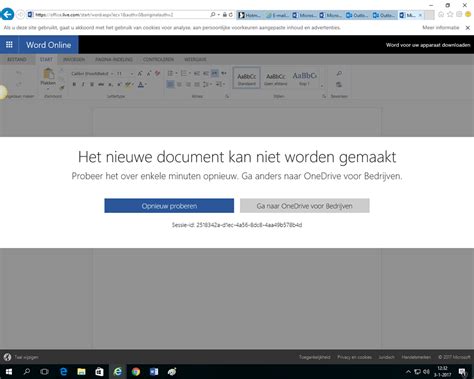Click the address bar URL field
Viewport: 474px width, 379px height.
pyautogui.click(x=121, y=15)
